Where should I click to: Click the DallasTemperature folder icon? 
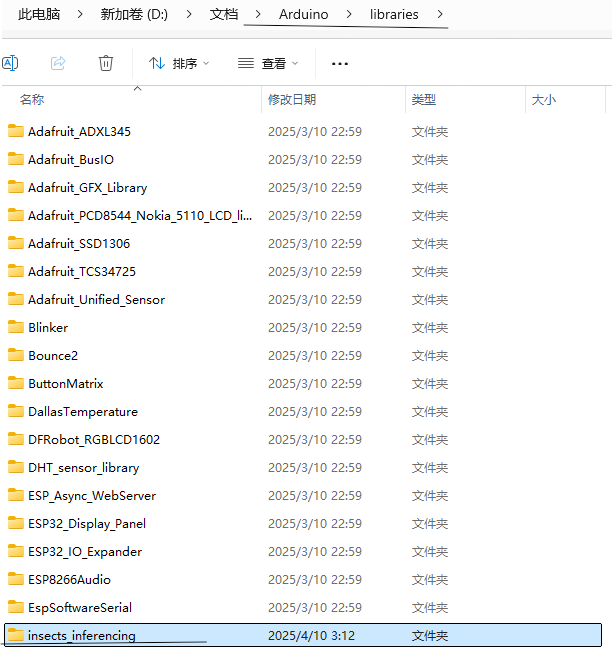coord(16,411)
